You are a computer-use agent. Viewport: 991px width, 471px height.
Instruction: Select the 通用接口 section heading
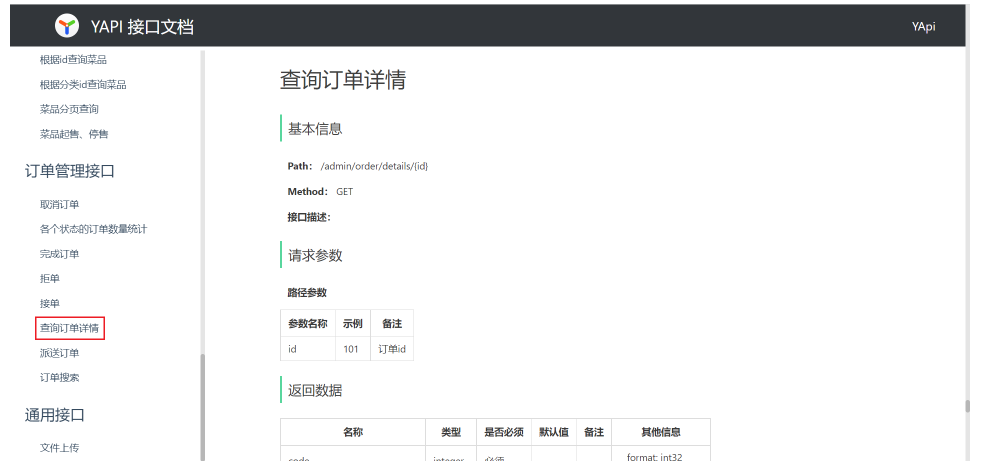(54, 415)
